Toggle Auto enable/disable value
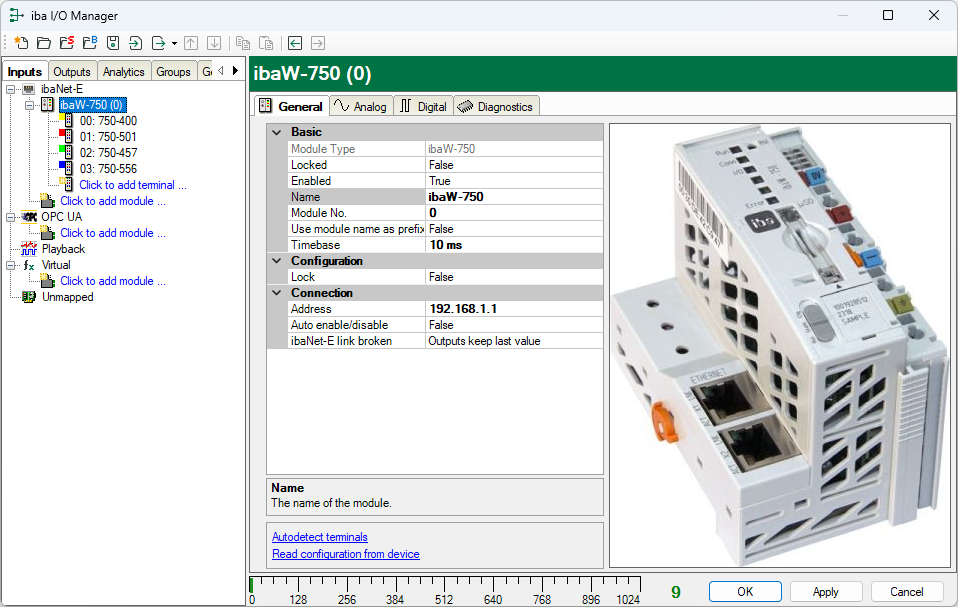The width and height of the screenshot is (958, 607). pyautogui.click(x=514, y=325)
